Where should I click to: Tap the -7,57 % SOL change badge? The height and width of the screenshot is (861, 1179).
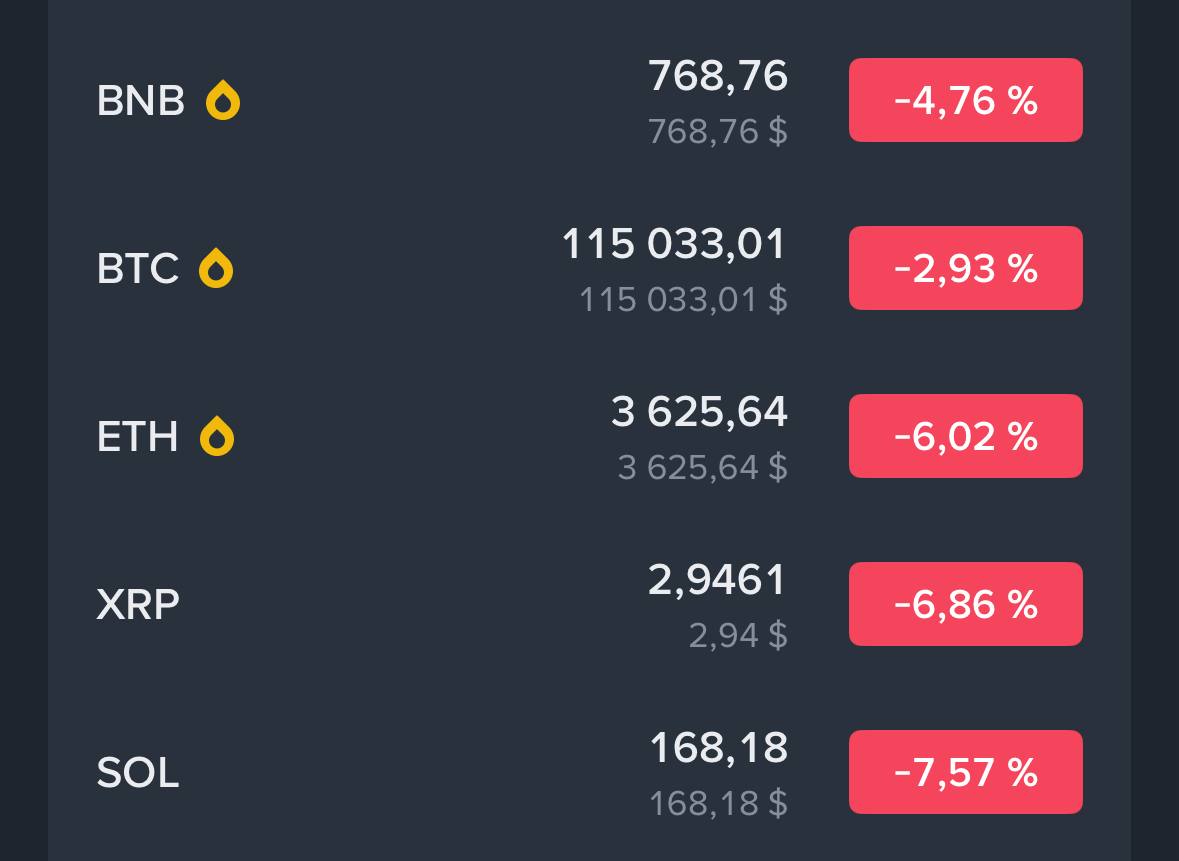(965, 772)
